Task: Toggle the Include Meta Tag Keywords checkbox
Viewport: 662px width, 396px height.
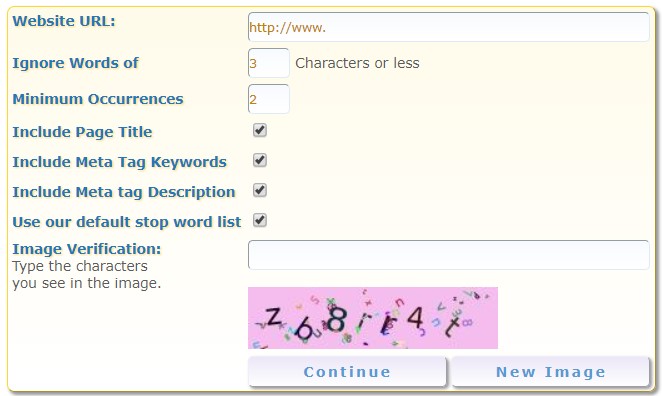Action: pos(260,160)
